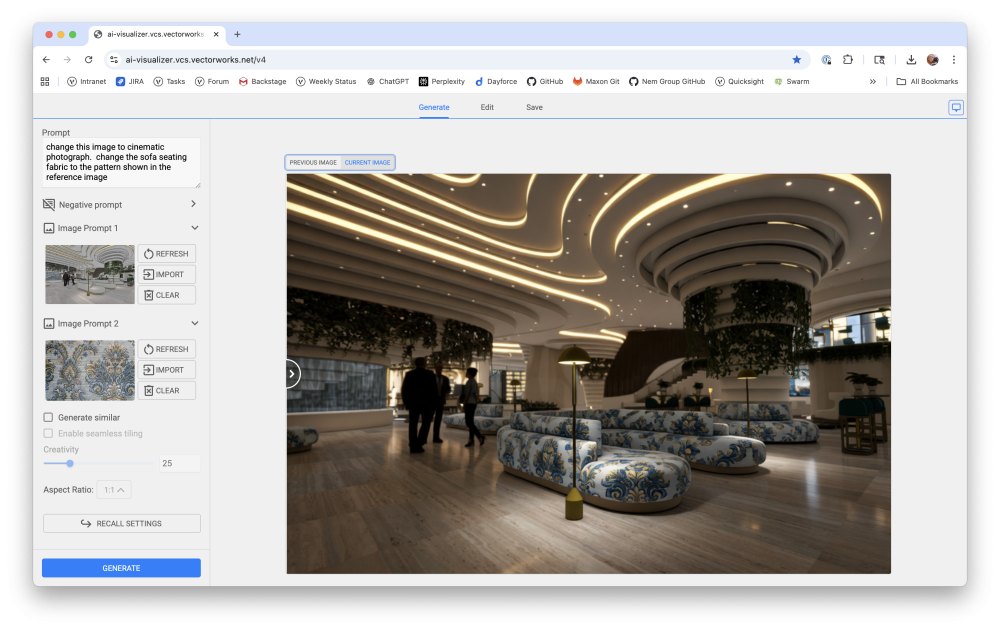1000x630 pixels.
Task: Collapse the Image Prompt 1 section
Action: [194, 228]
